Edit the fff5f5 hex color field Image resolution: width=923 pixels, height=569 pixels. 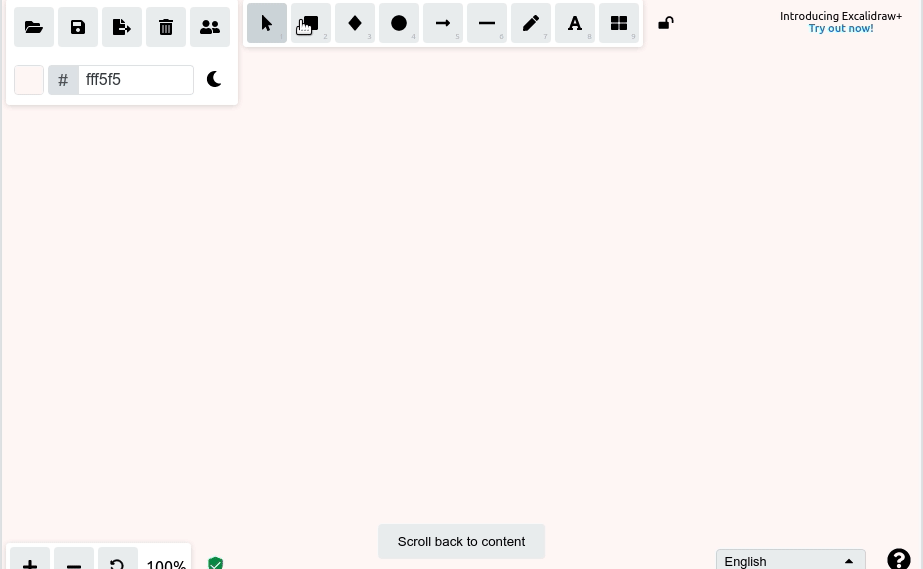[136, 80]
